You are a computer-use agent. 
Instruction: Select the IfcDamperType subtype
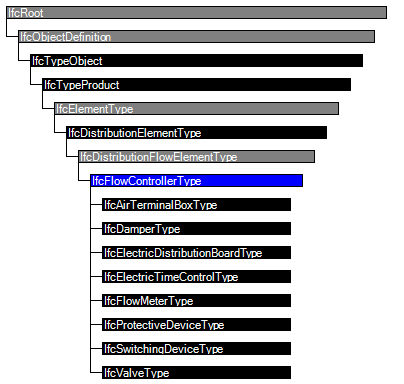tap(196, 229)
